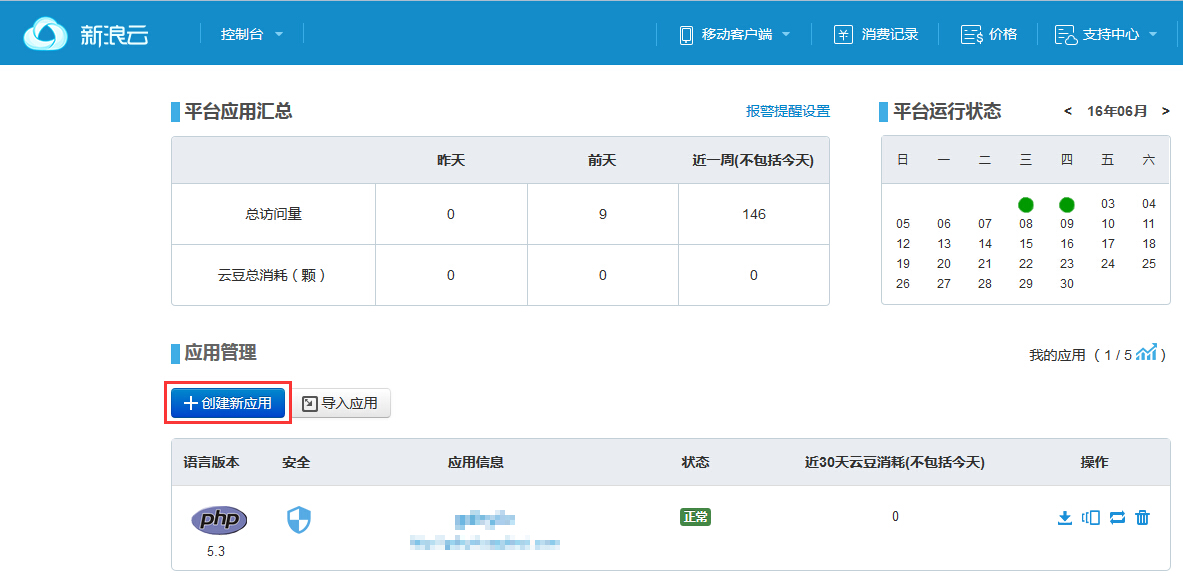Select calendar date 30
This screenshot has height=580, width=1183.
pos(1067,284)
